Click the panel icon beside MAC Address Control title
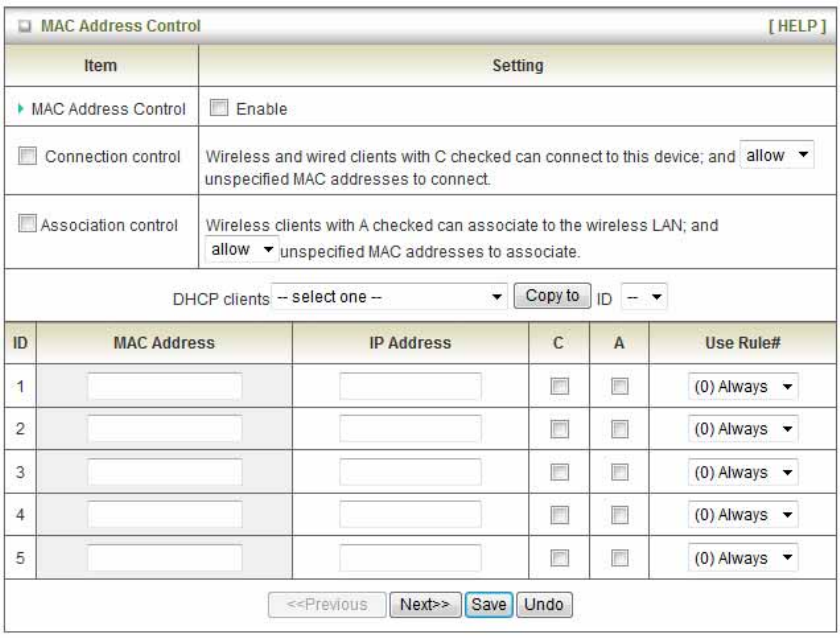Screen dimensions: 840x638 (25, 22)
